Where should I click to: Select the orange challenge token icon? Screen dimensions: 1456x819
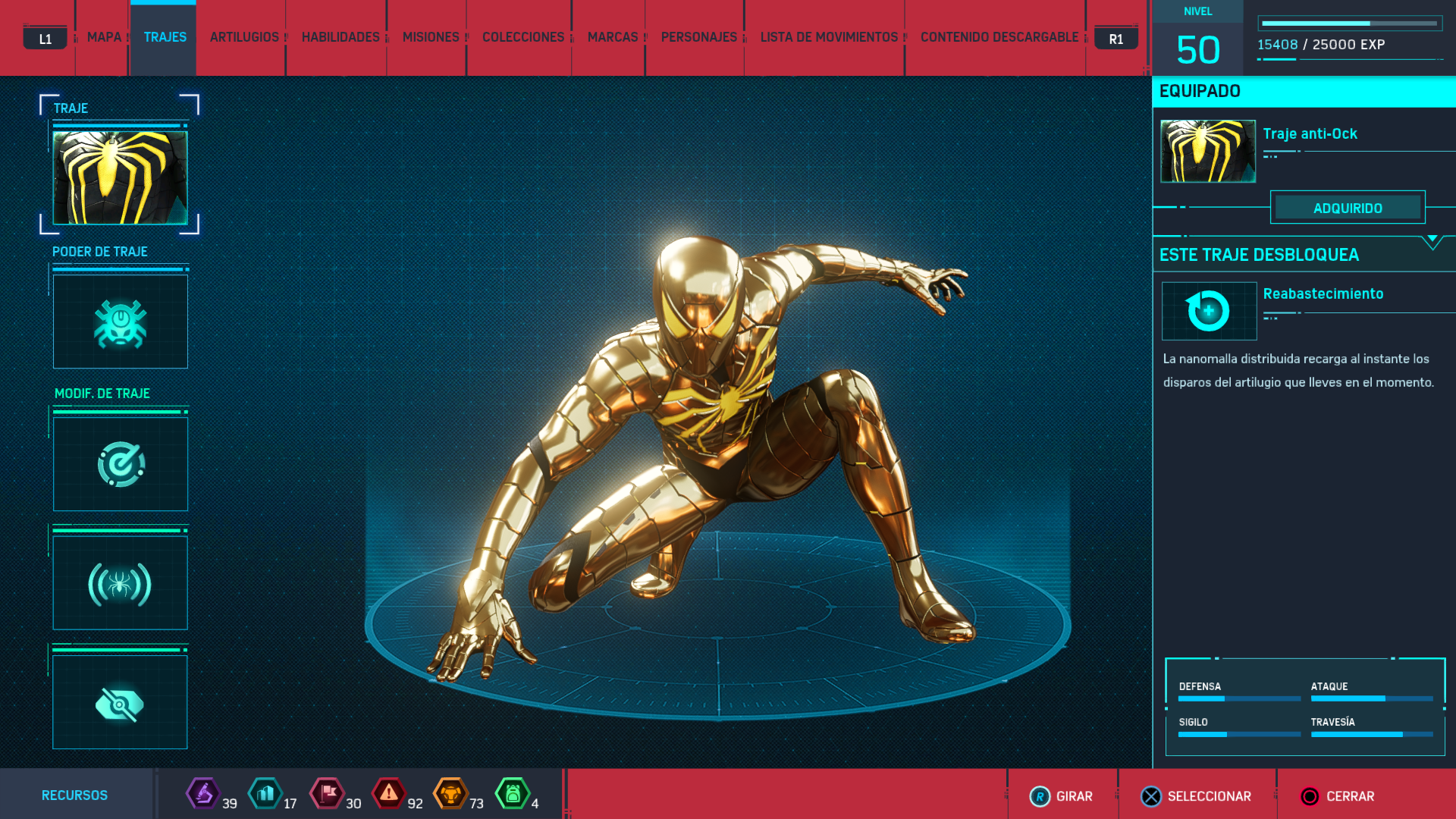click(x=450, y=794)
